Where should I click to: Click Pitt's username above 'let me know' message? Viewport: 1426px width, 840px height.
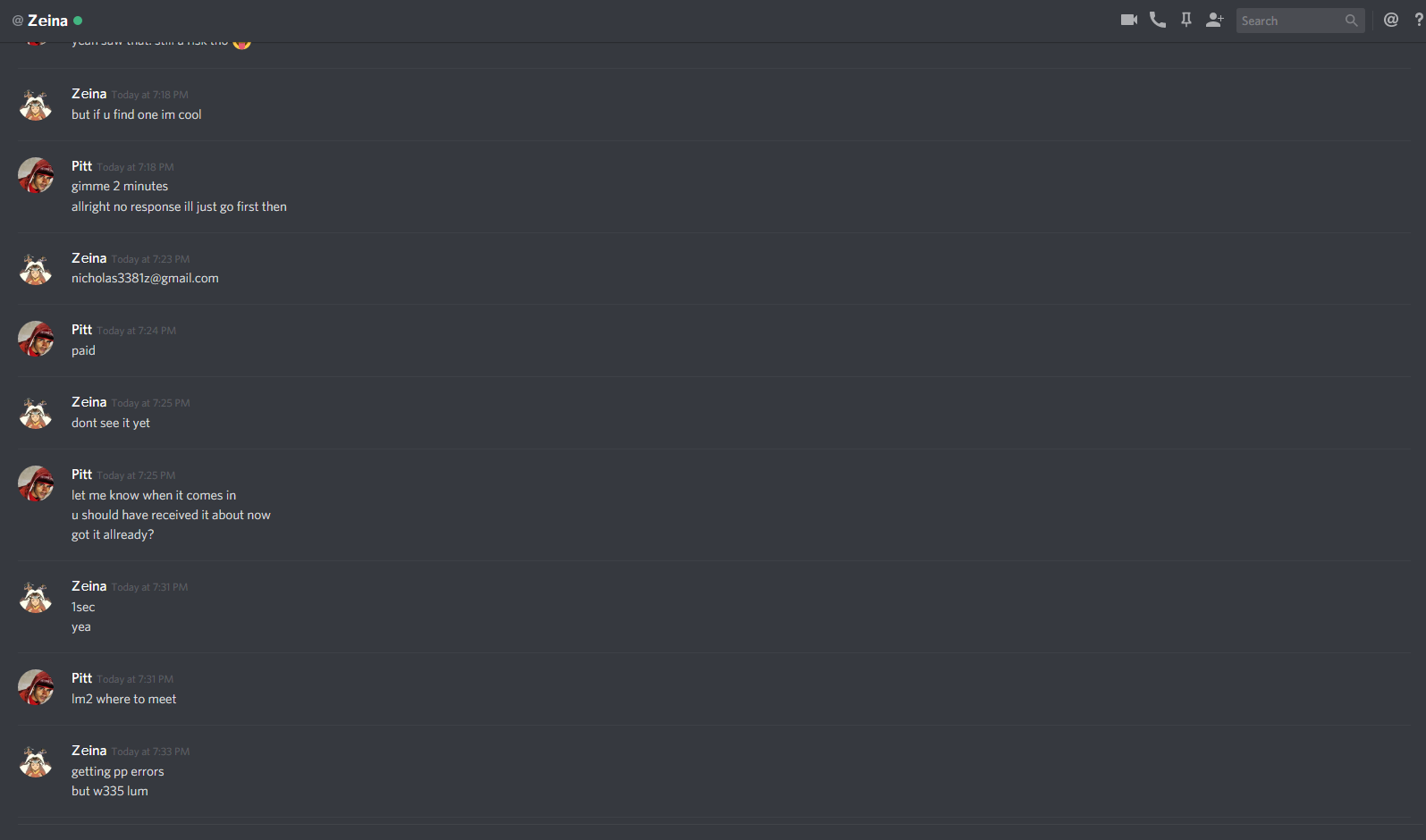point(81,475)
